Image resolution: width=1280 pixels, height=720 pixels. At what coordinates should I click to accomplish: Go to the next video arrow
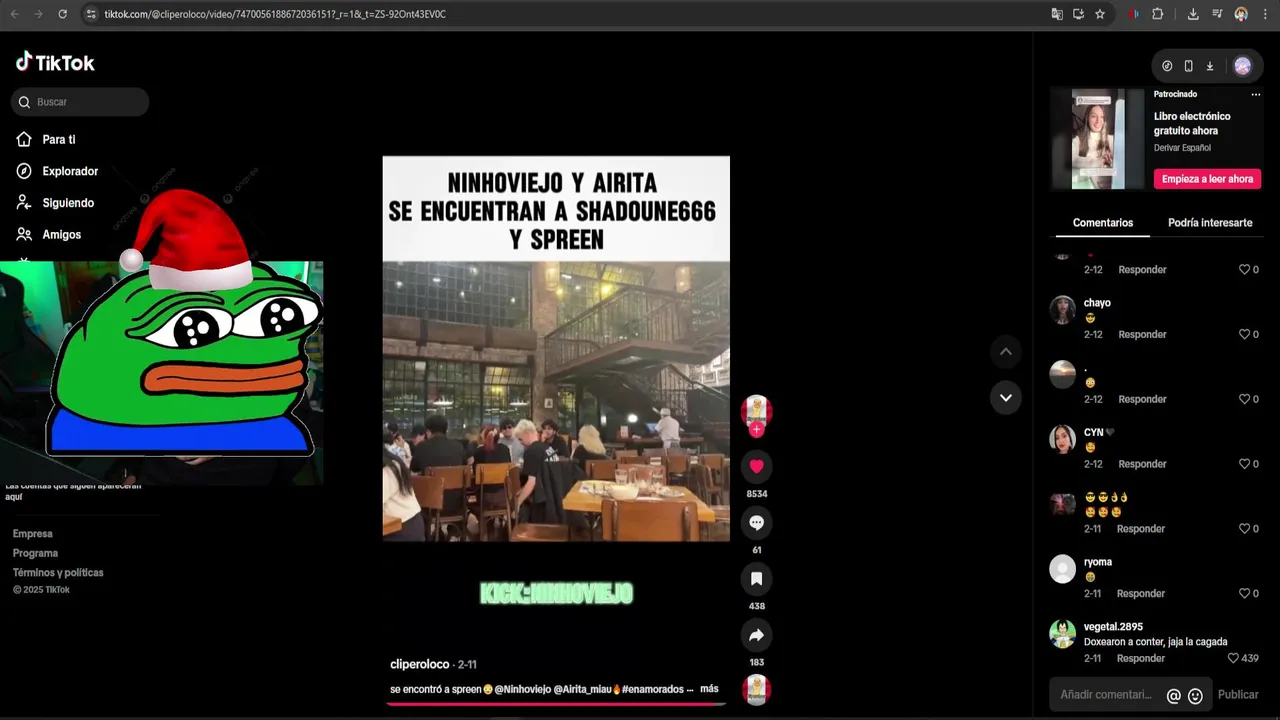1006,397
